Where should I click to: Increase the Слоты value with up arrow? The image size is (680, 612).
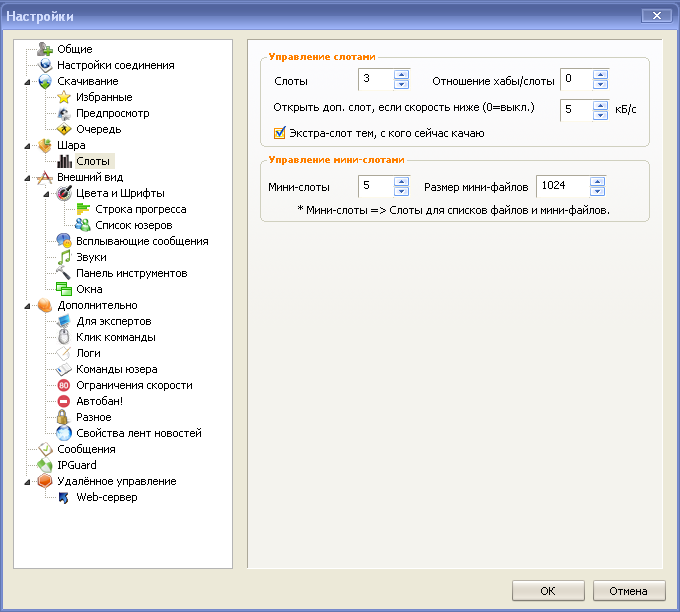pos(401,74)
